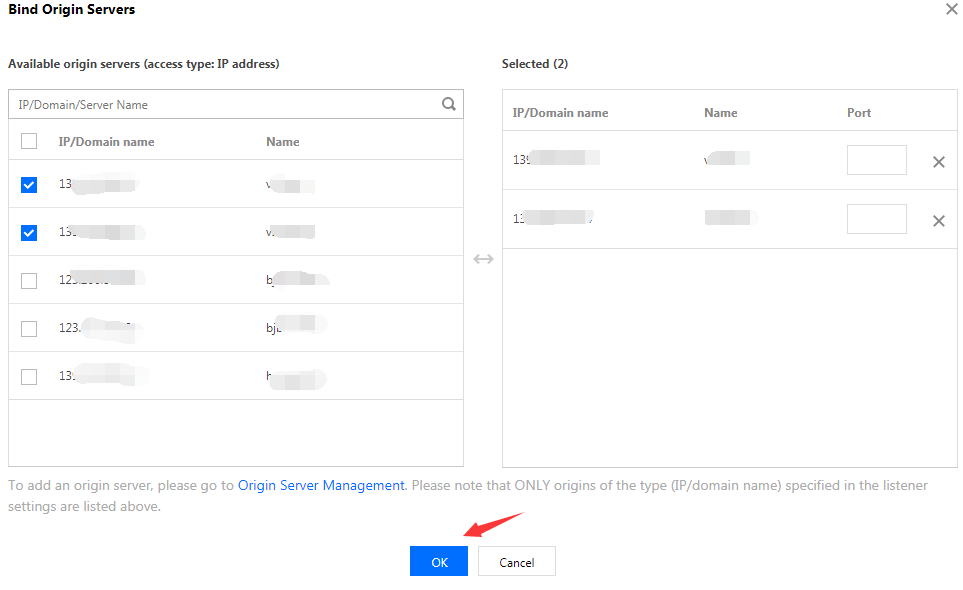Screen dimensions: 963x590
Task: Click the search magnifier icon
Action: tap(449, 103)
